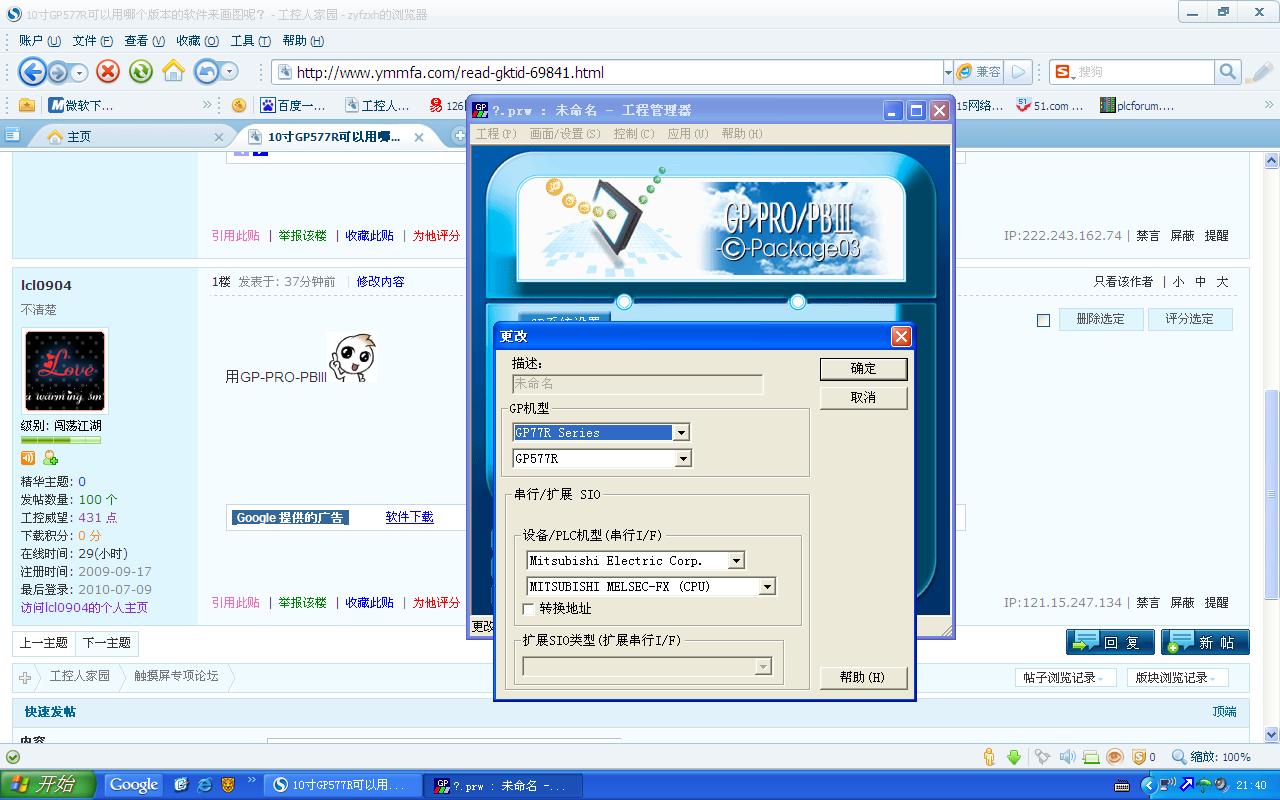Click the Internet Explorer quick launch icon
1280x800 pixels.
pos(205,785)
